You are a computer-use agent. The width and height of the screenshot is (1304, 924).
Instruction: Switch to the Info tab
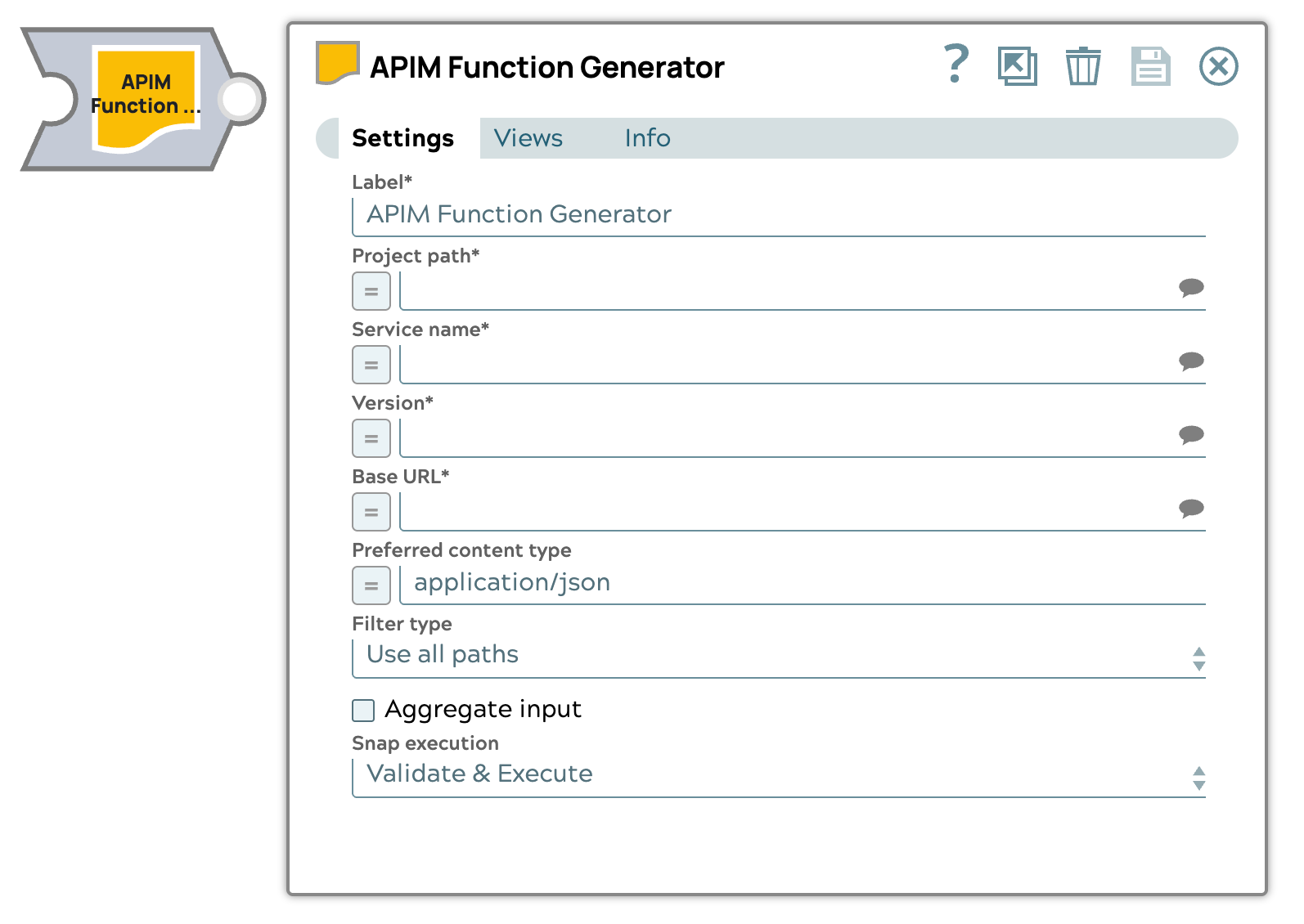click(x=647, y=138)
